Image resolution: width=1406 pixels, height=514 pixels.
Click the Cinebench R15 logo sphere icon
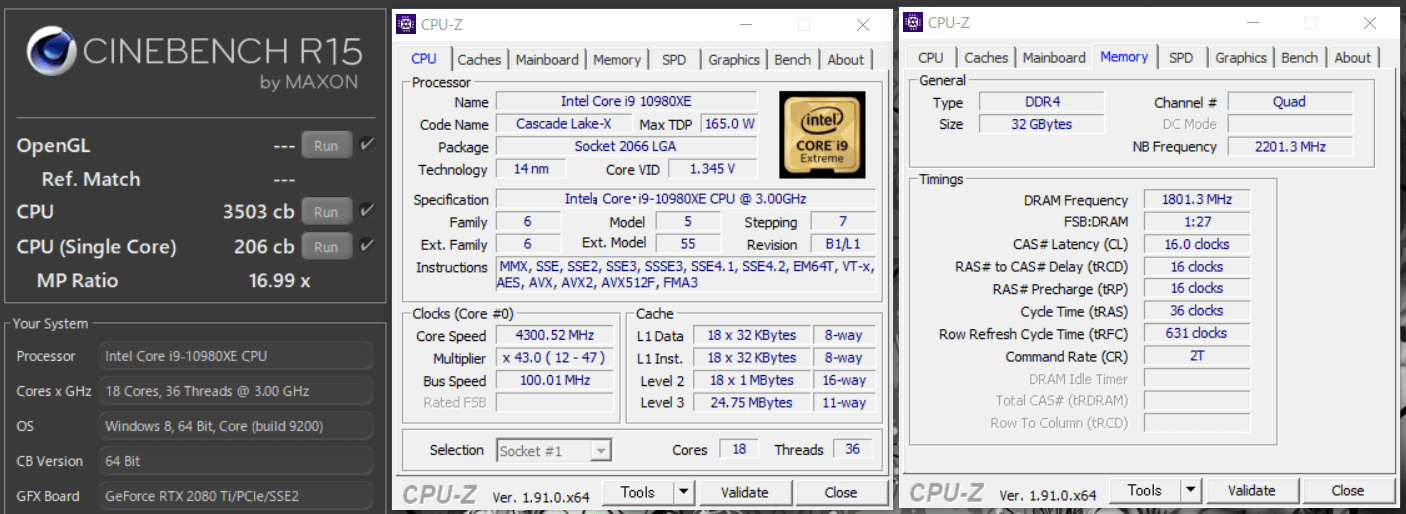click(52, 56)
